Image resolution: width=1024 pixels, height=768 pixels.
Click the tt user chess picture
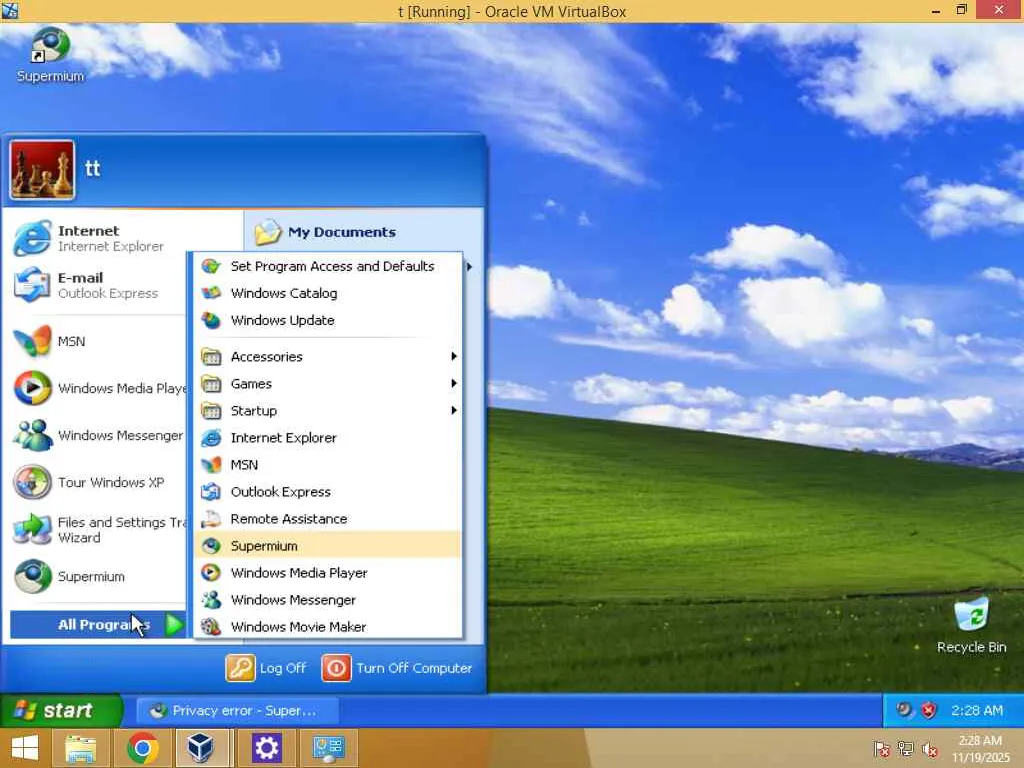[x=42, y=170]
